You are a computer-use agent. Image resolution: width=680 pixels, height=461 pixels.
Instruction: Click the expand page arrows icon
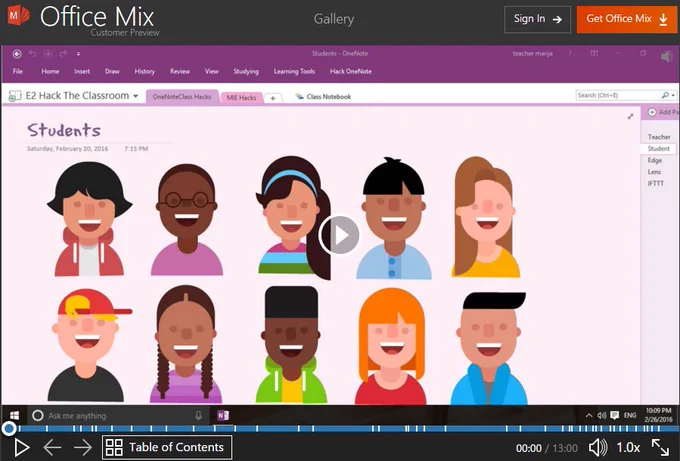point(630,116)
